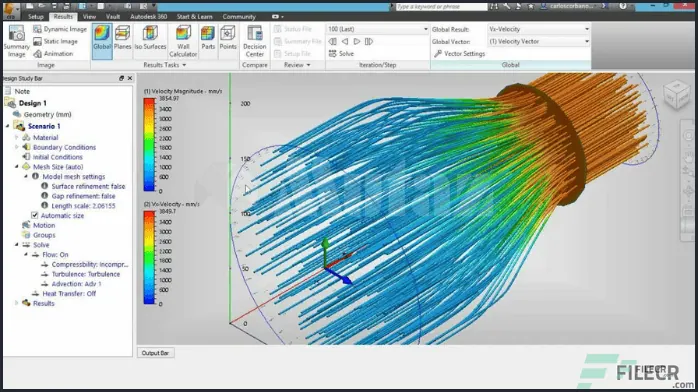Open the Status File review
Screen dimensions: 698x392
[x=293, y=29]
